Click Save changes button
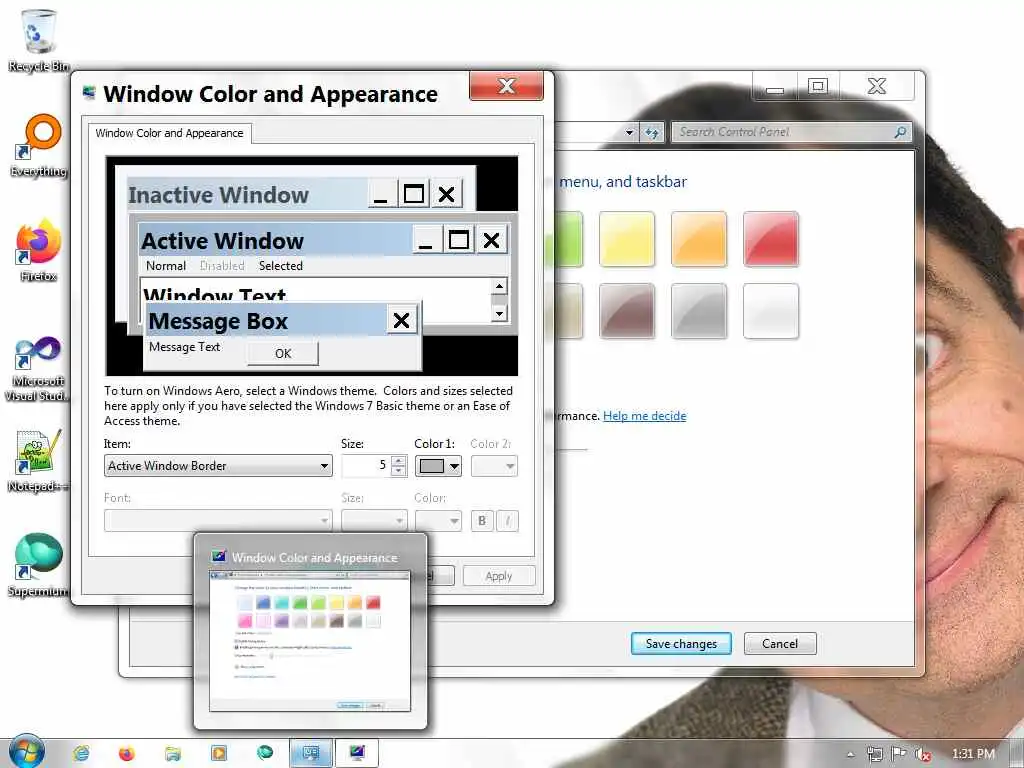Screen dimensions: 1024x768 (681, 644)
